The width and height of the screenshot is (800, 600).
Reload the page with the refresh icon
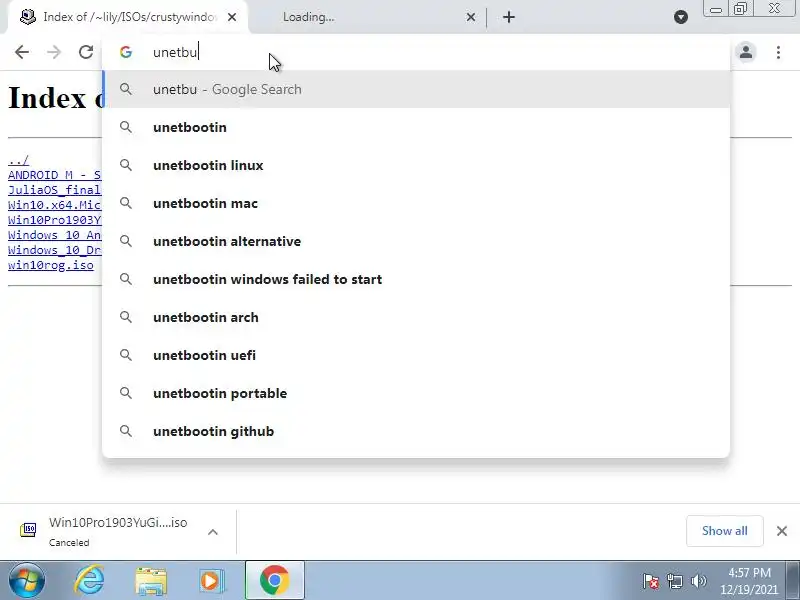pos(86,52)
